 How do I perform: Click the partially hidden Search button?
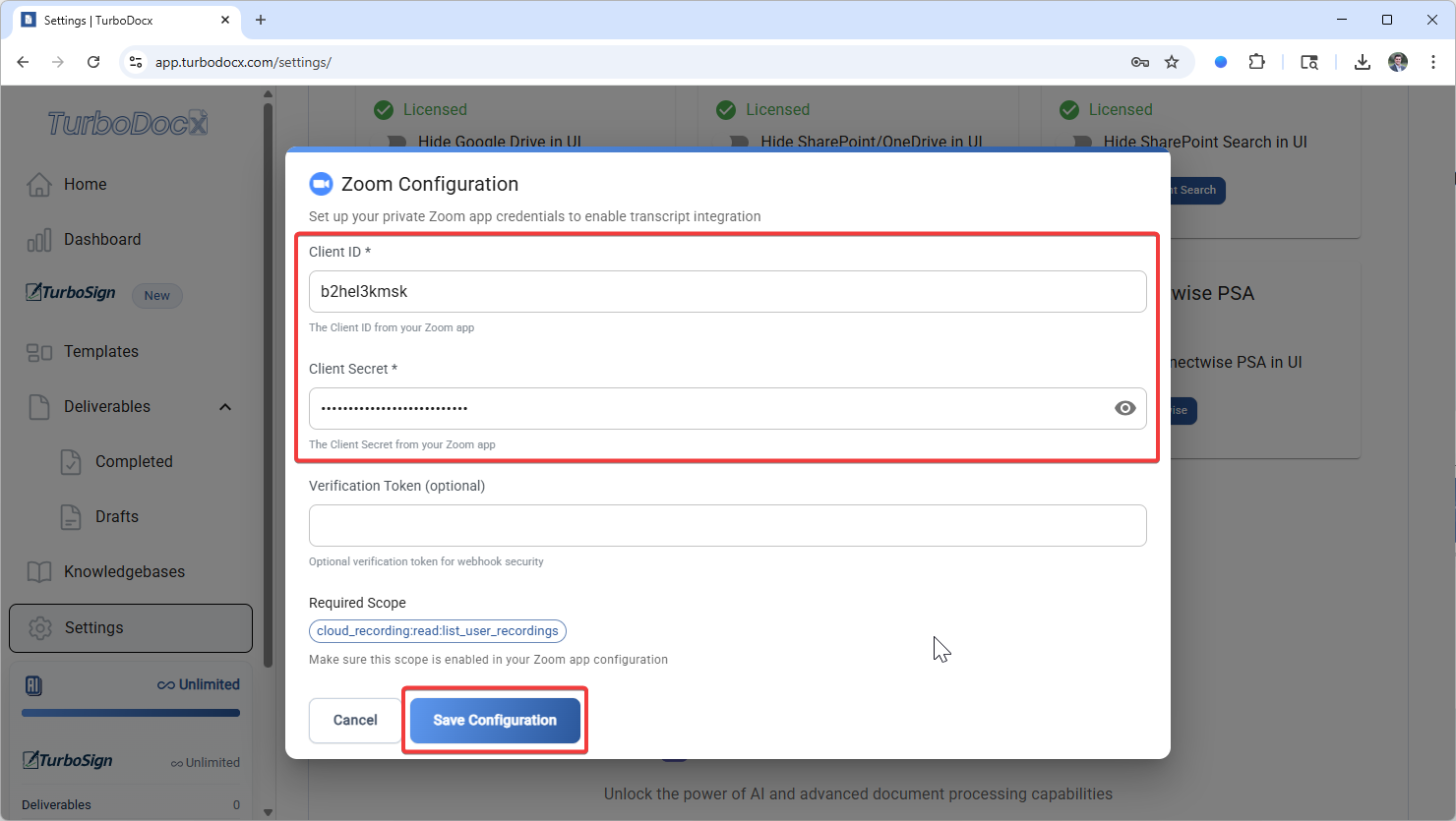pos(1197,190)
